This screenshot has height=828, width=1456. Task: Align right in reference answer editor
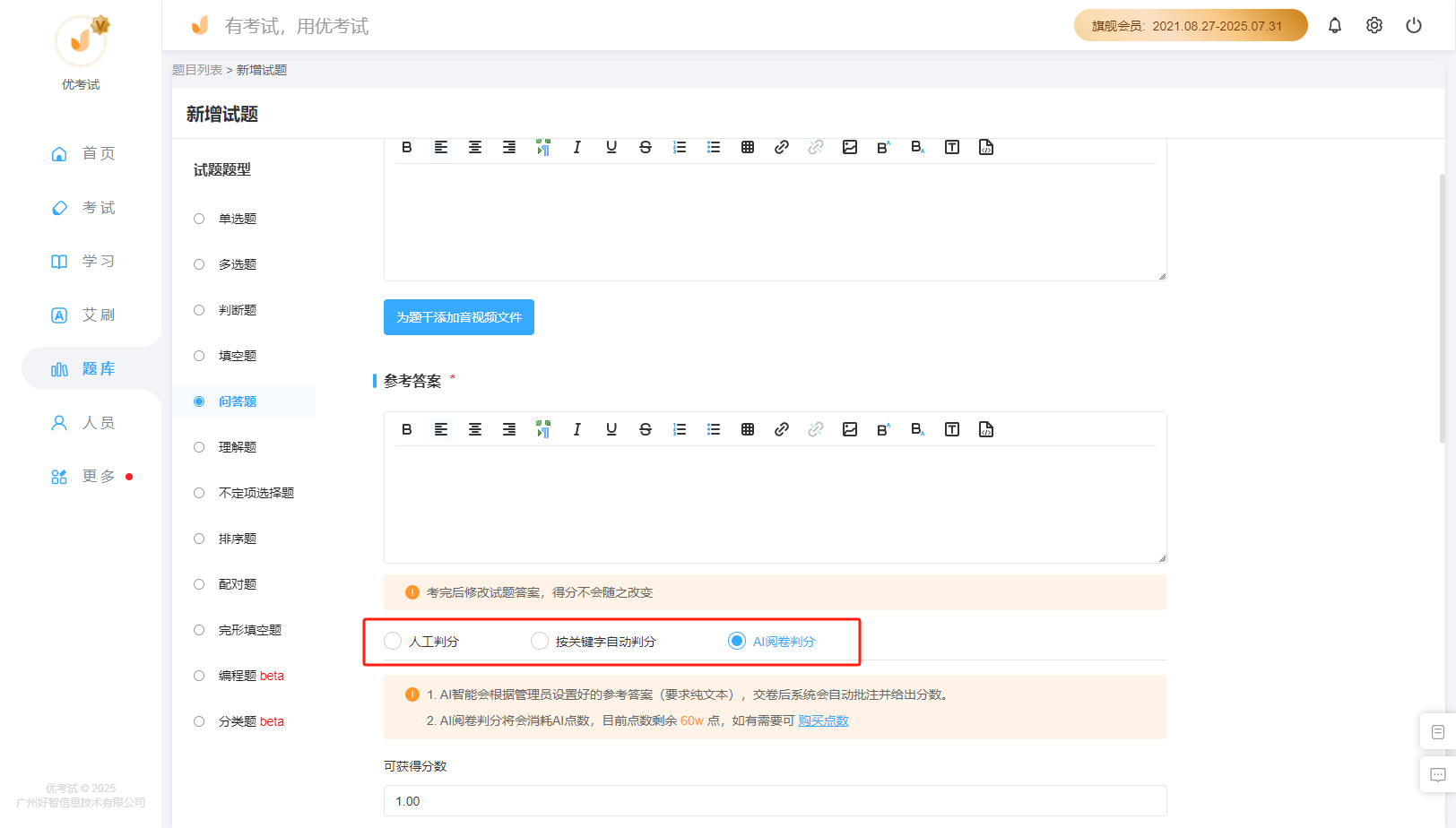(x=509, y=429)
